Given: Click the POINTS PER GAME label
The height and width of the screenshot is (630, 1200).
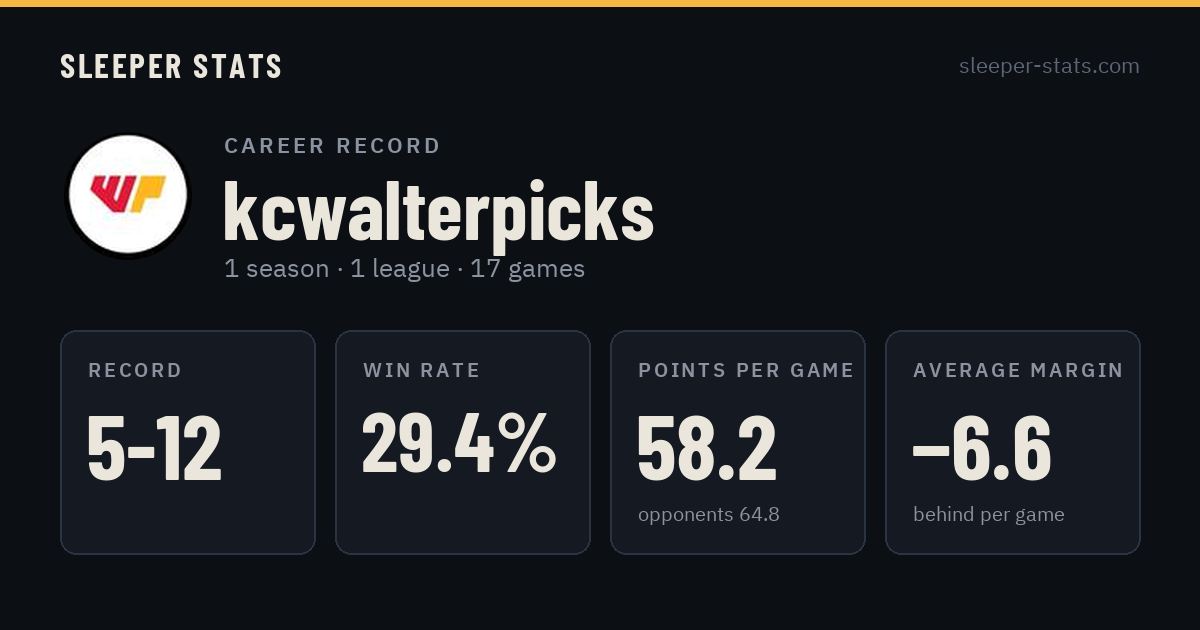Looking at the screenshot, I should (746, 371).
